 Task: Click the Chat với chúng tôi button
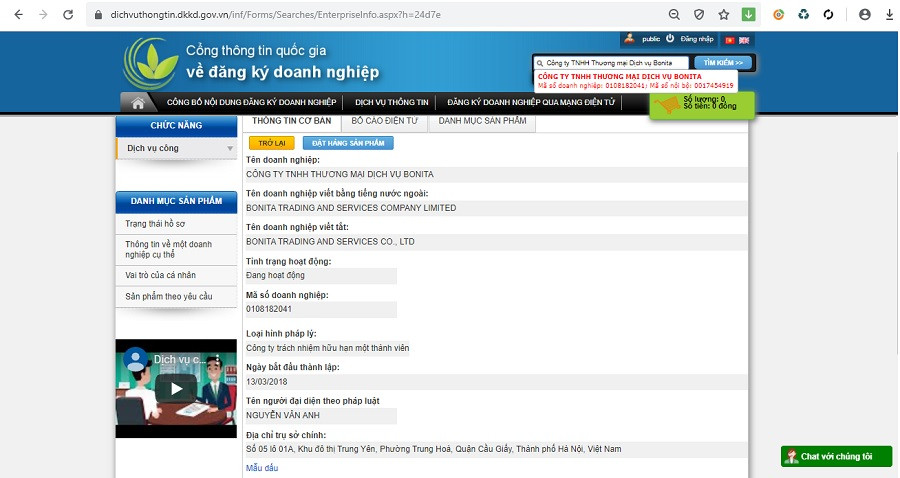(x=836, y=457)
